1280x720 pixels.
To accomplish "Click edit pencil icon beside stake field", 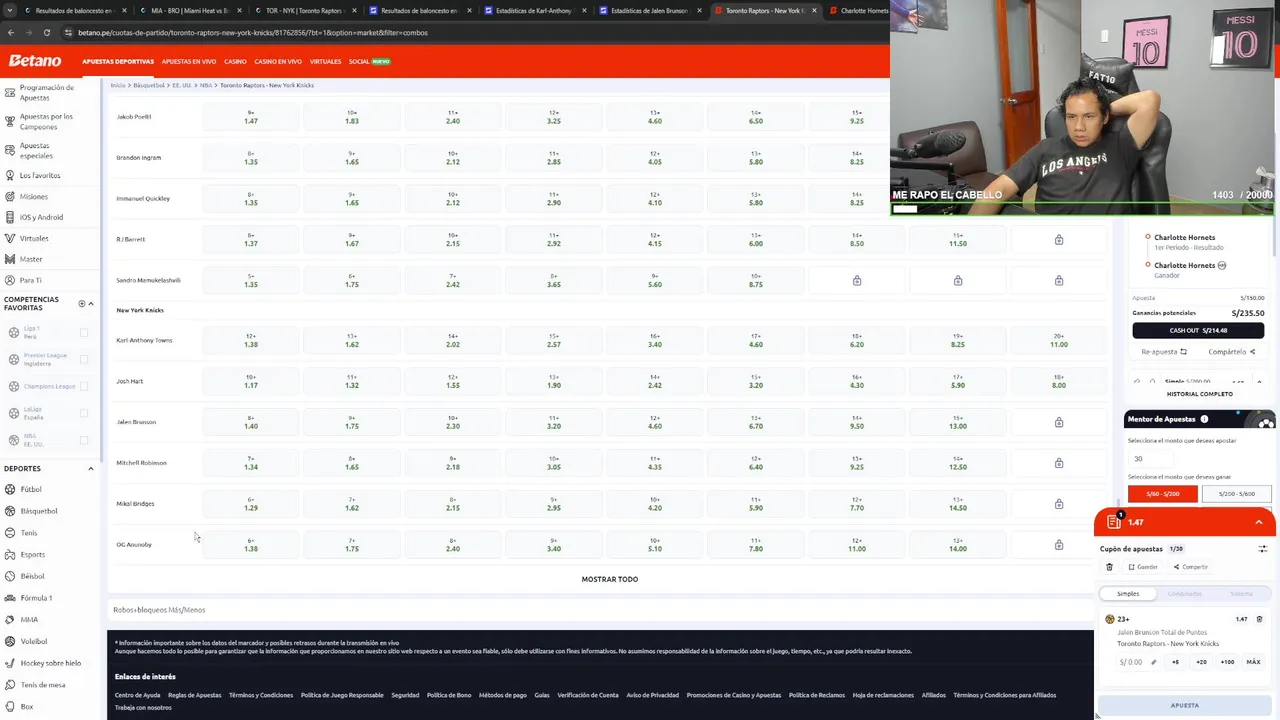I will (x=1153, y=662).
